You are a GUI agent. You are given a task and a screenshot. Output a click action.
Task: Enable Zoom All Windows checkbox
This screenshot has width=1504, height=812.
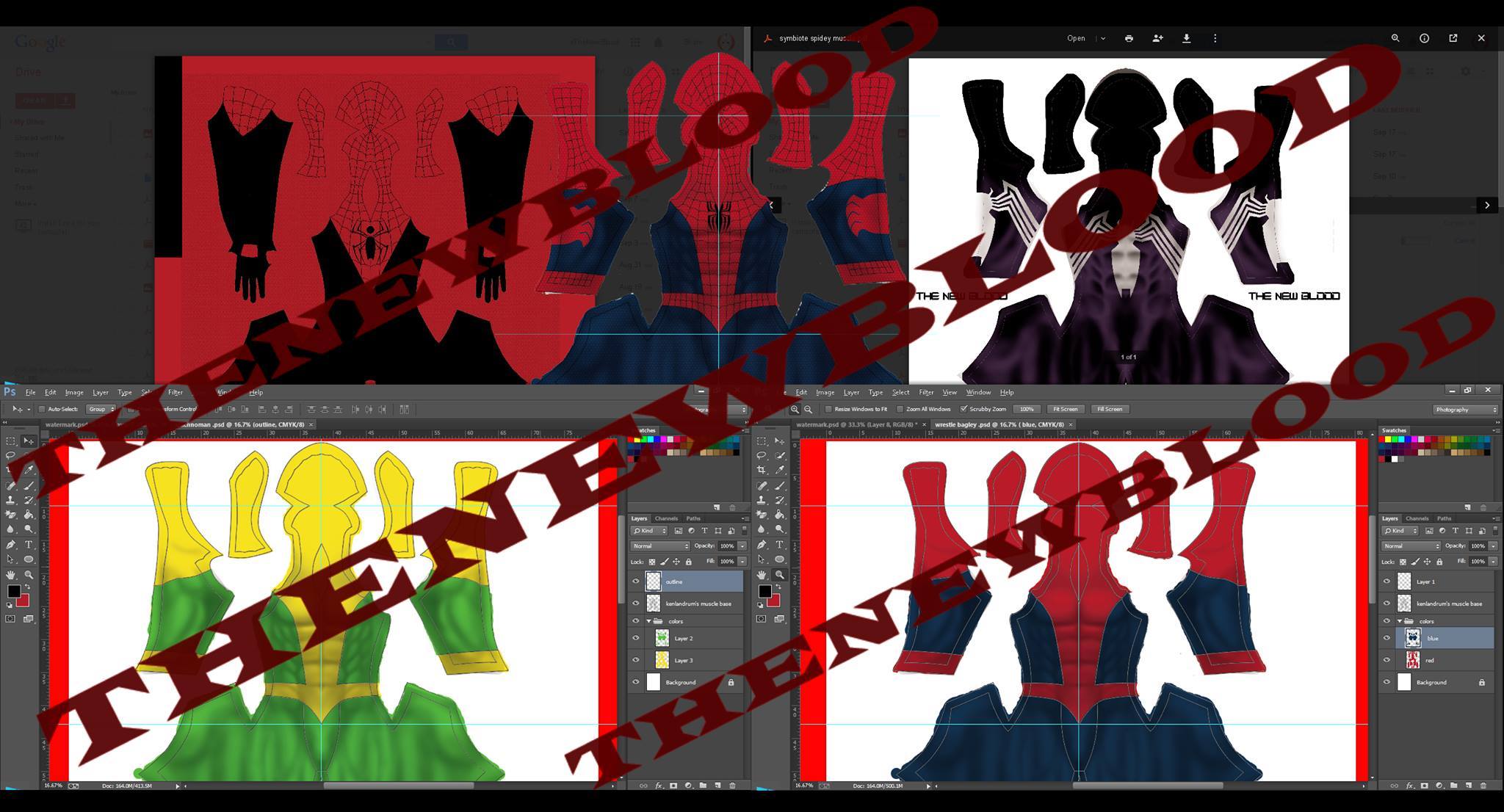[900, 409]
